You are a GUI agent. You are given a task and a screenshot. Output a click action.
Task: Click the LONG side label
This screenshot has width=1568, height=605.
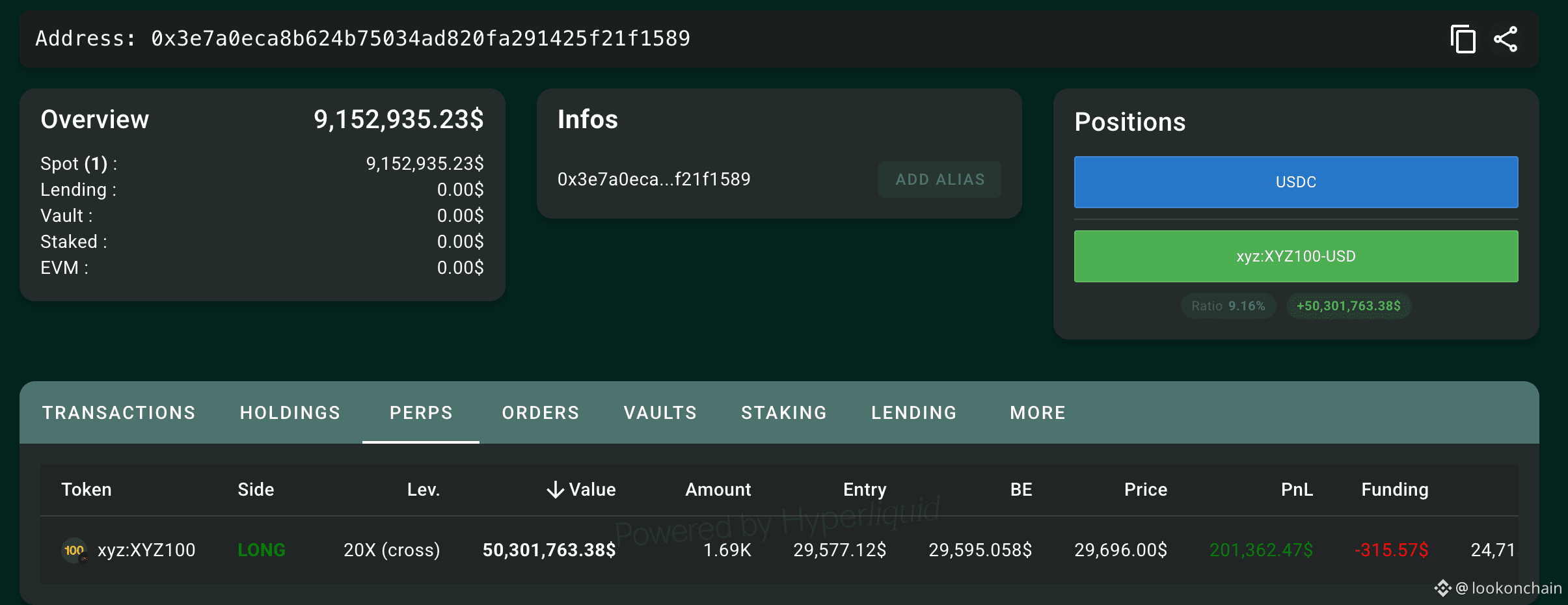[x=262, y=550]
